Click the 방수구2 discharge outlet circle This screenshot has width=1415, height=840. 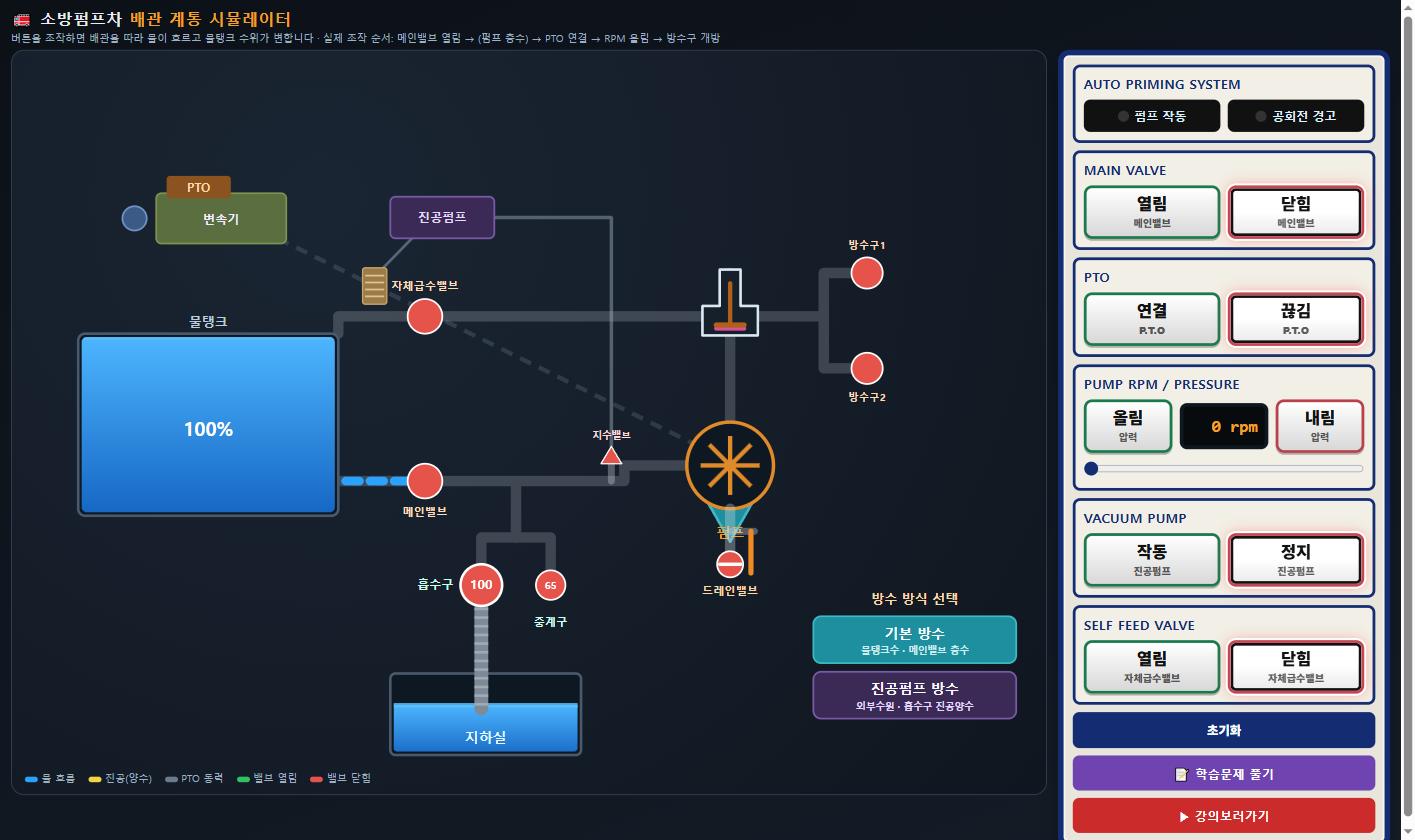[867, 368]
